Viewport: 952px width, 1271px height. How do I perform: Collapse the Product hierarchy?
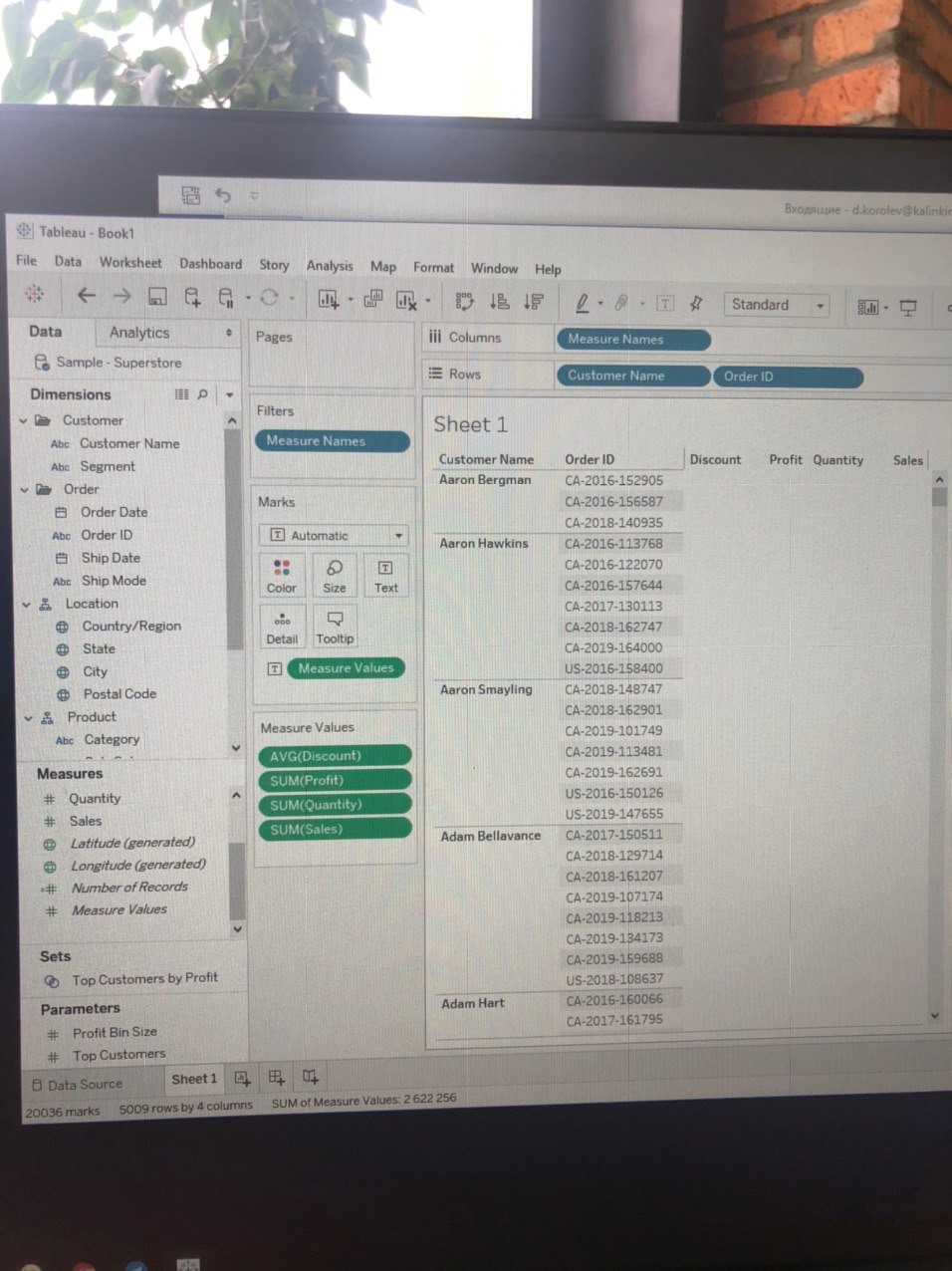coord(29,717)
